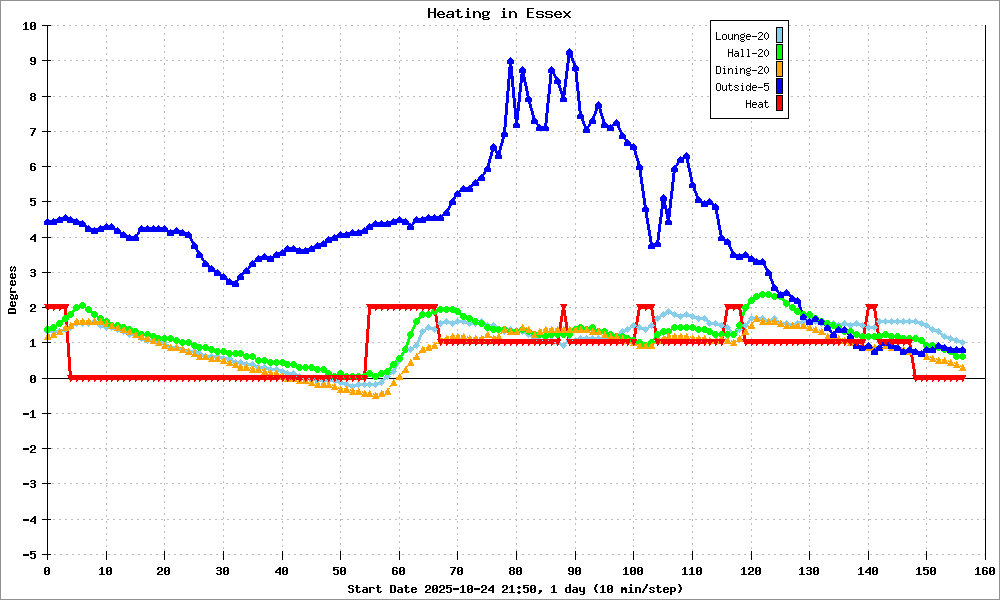The width and height of the screenshot is (1000, 600).
Task: Click the x-axis tick label 160
Action: [x=986, y=570]
